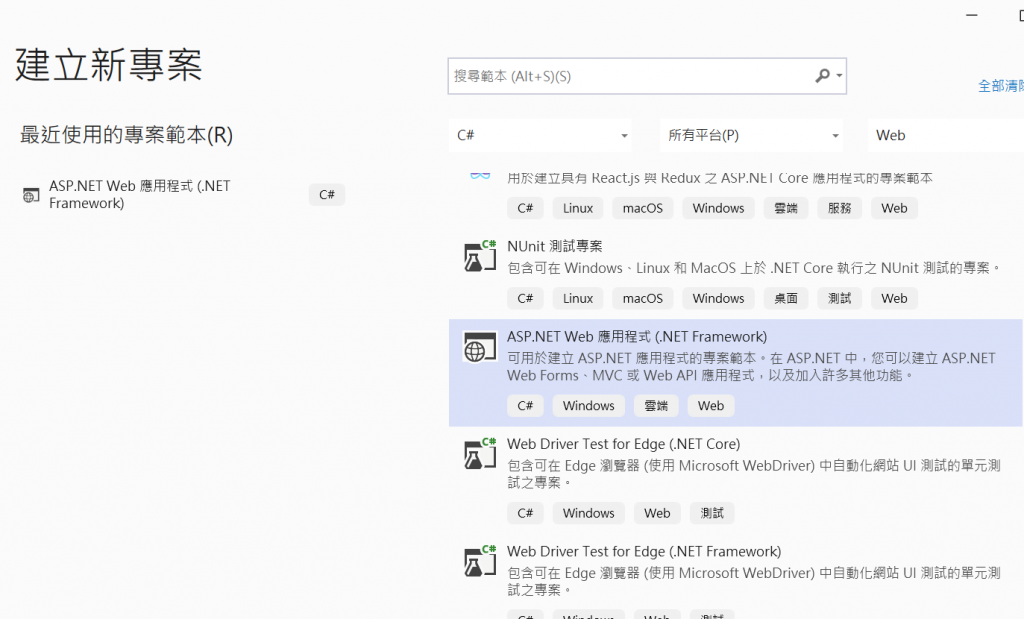This screenshot has width=1024, height=619.
Task: Click Linux tag on NUnit template
Action: (x=578, y=298)
